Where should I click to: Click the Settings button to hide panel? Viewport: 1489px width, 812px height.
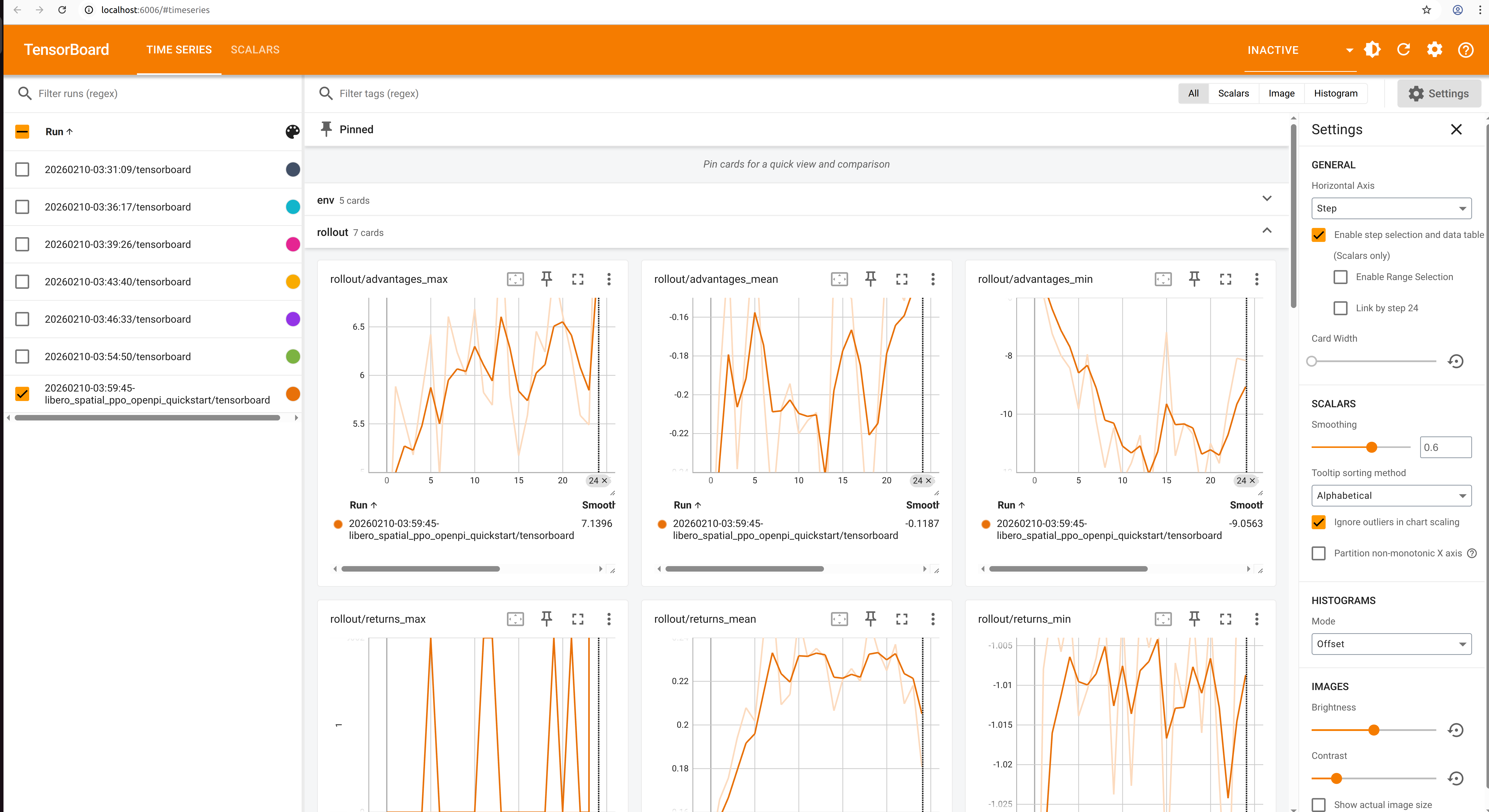(1439, 93)
